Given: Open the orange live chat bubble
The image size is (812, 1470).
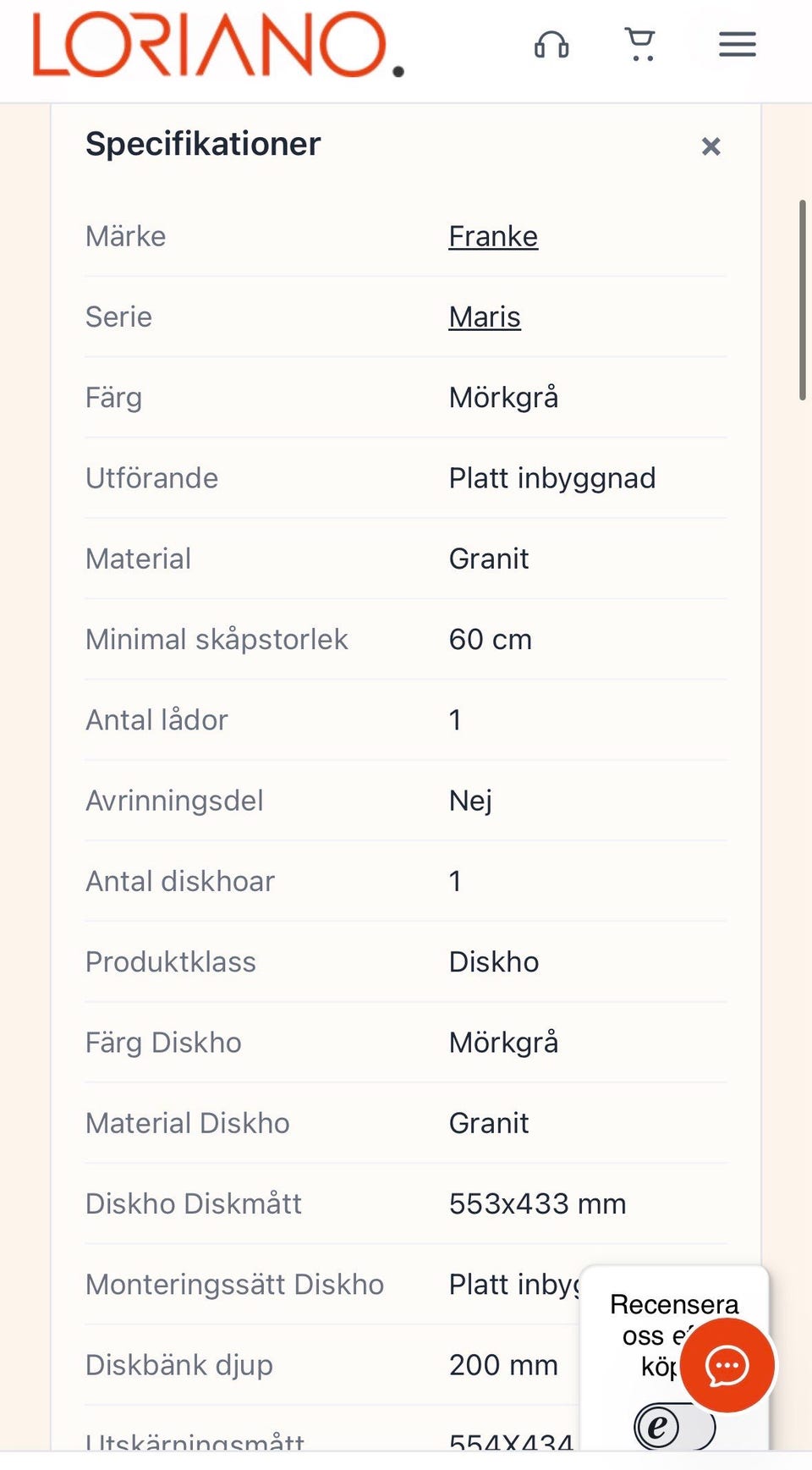Looking at the screenshot, I should click(x=727, y=1364).
